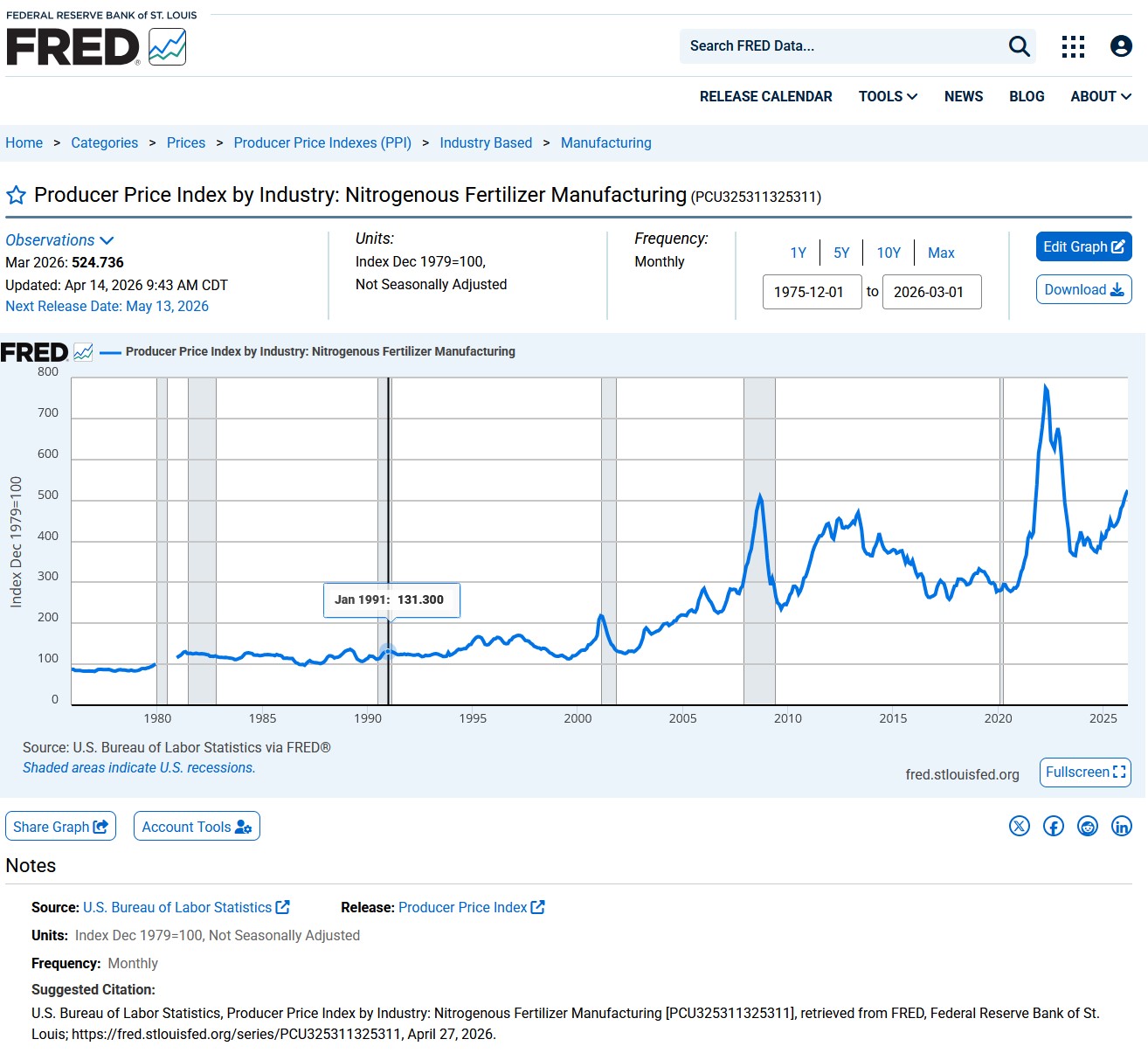Click the FRED logo in header
This screenshot has height=1060, width=1148.
coord(96,46)
